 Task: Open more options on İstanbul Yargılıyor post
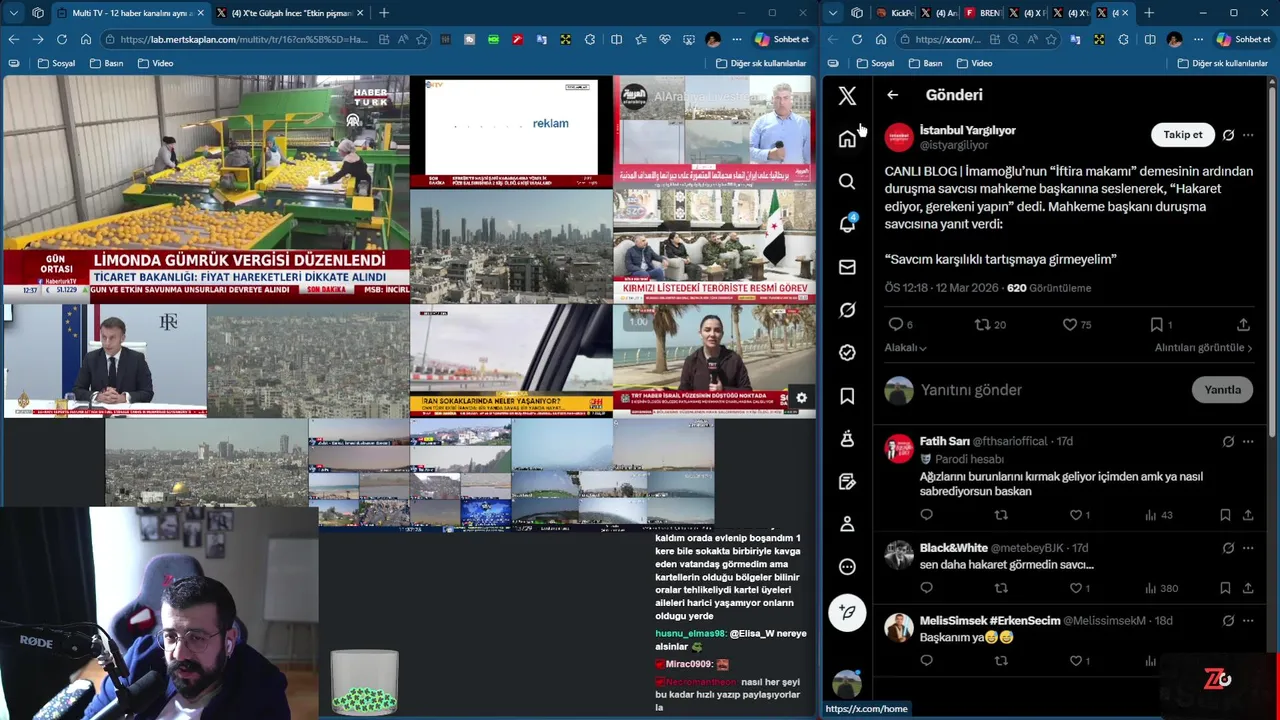(x=1248, y=135)
